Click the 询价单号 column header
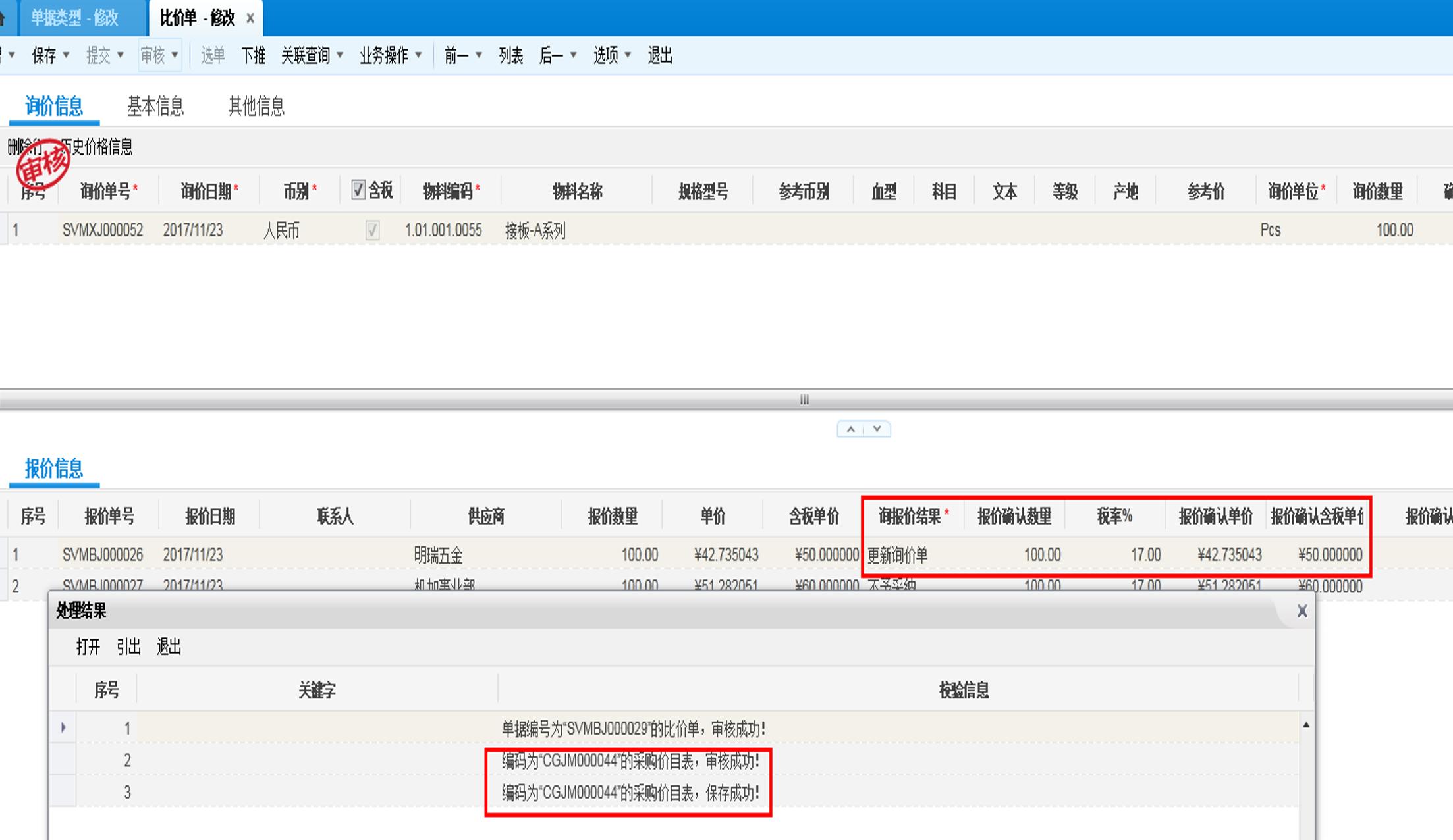The width and height of the screenshot is (1453, 840). point(109,192)
